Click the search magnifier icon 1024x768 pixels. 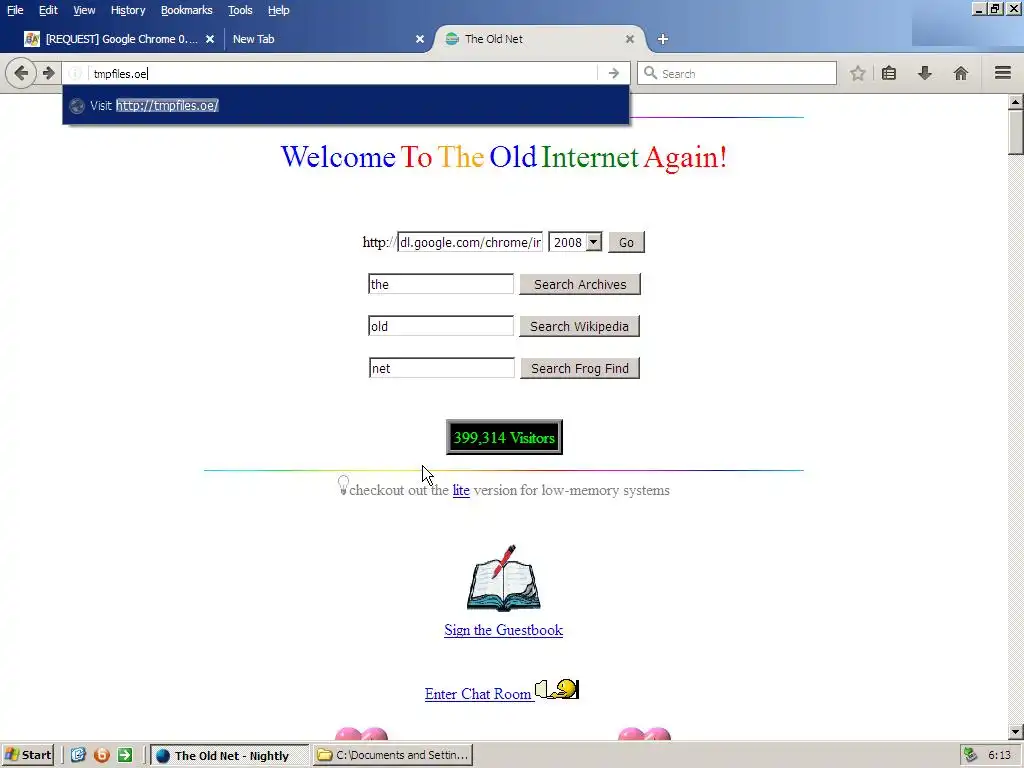pos(650,73)
